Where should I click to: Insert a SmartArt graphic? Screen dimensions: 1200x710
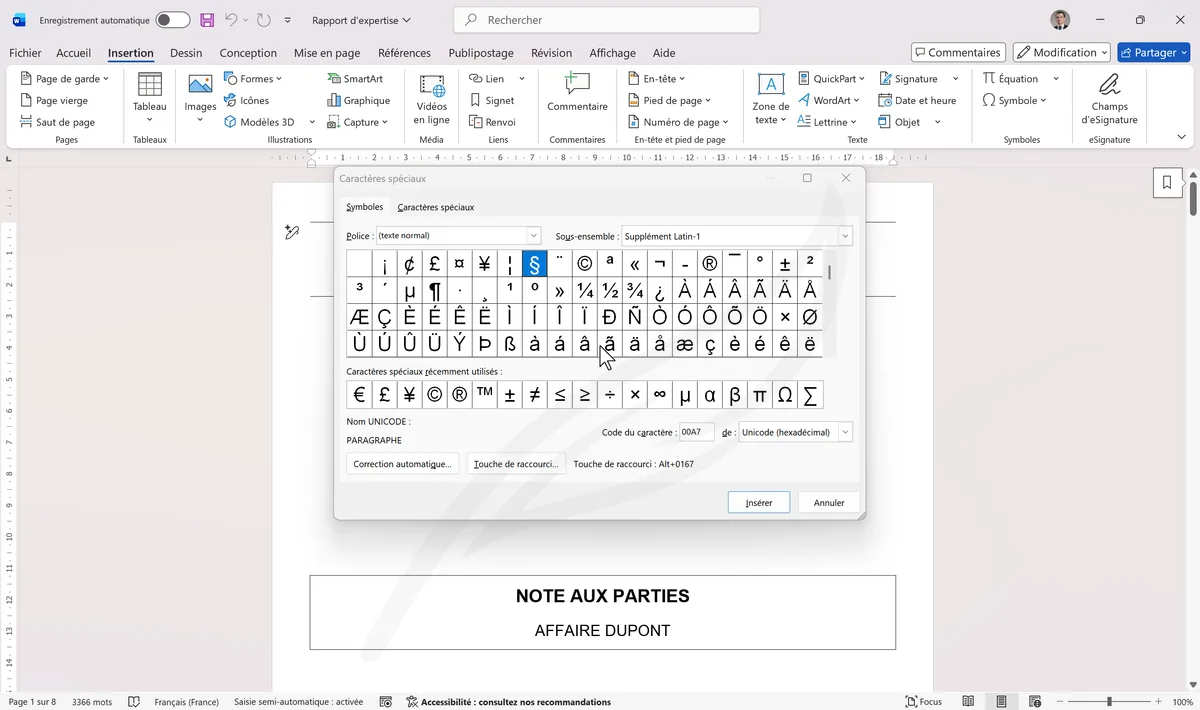tap(358, 78)
